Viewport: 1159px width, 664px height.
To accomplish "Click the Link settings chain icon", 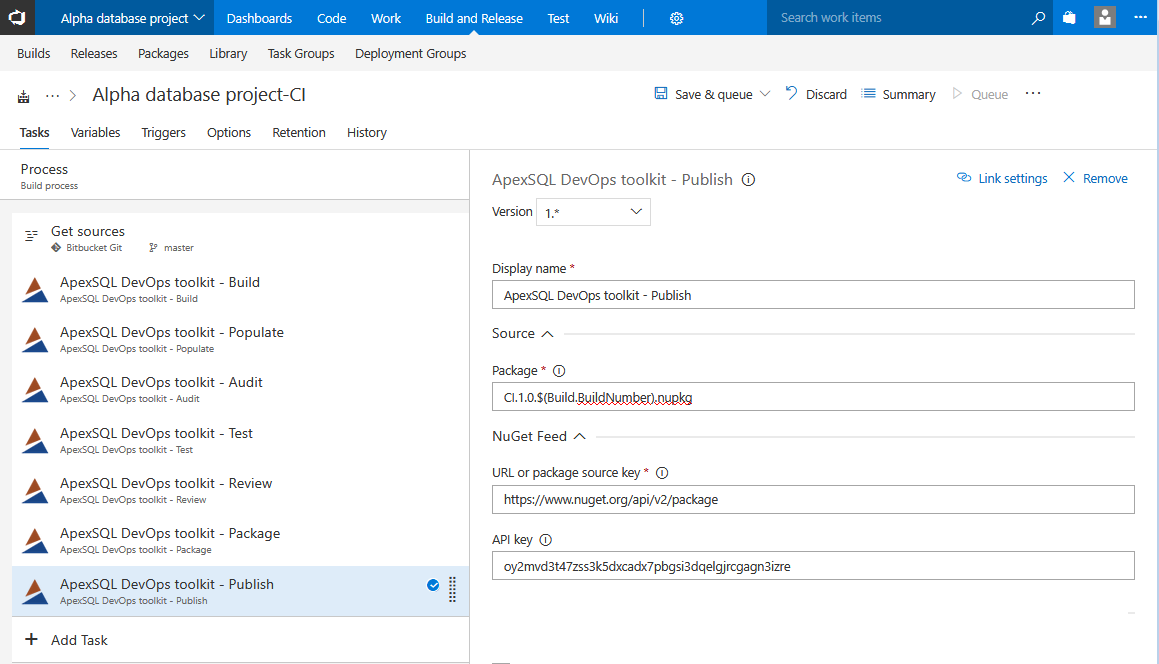I will [x=964, y=177].
